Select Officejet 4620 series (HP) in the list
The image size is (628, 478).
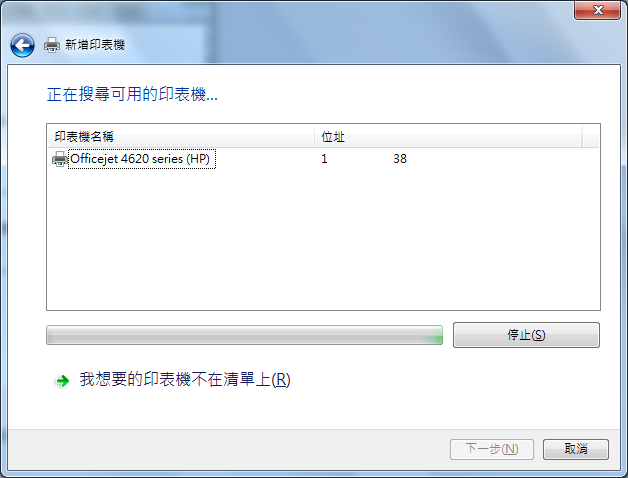click(142, 159)
